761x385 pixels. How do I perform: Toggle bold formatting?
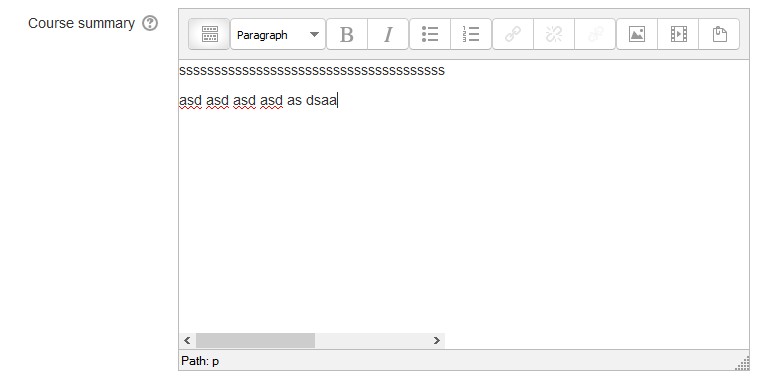pyautogui.click(x=347, y=34)
